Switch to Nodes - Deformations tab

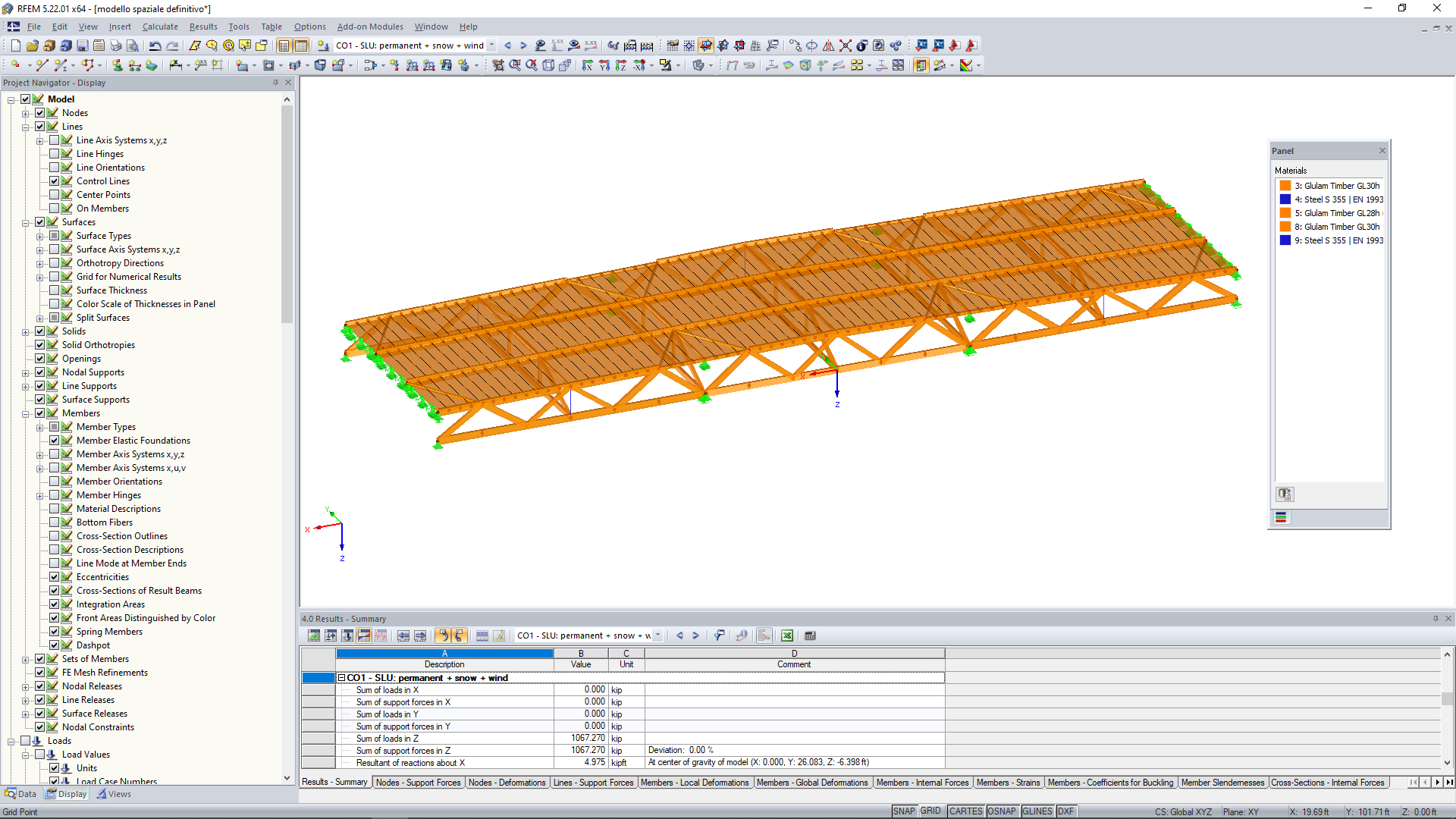click(506, 783)
